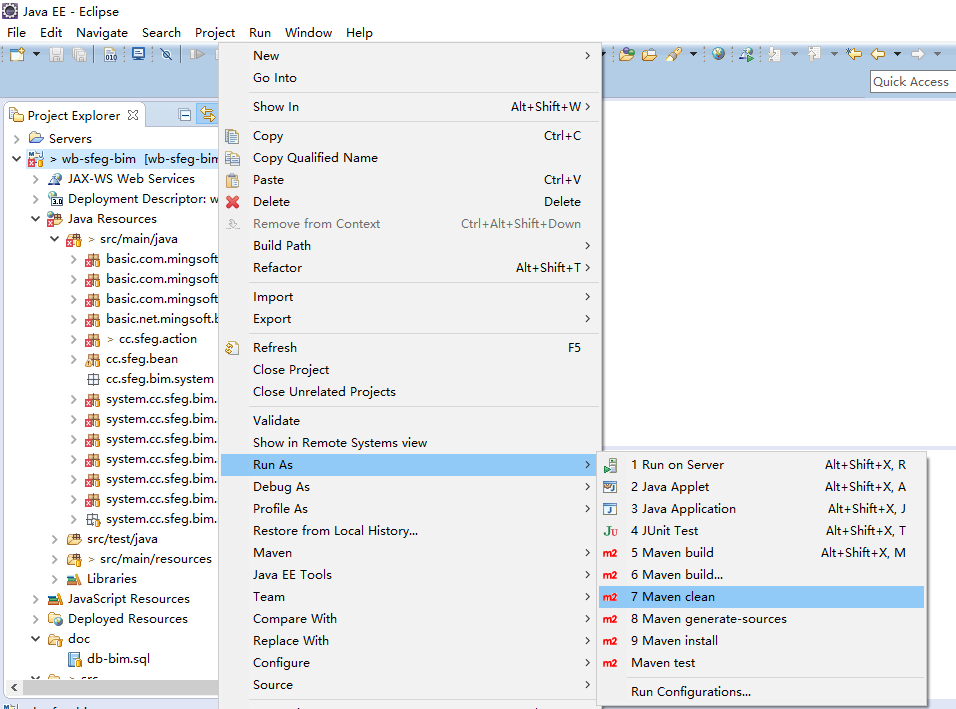Screen dimensions: 956x709
Task: Click the Open Task folder toolbar icon
Action: [x=649, y=55]
